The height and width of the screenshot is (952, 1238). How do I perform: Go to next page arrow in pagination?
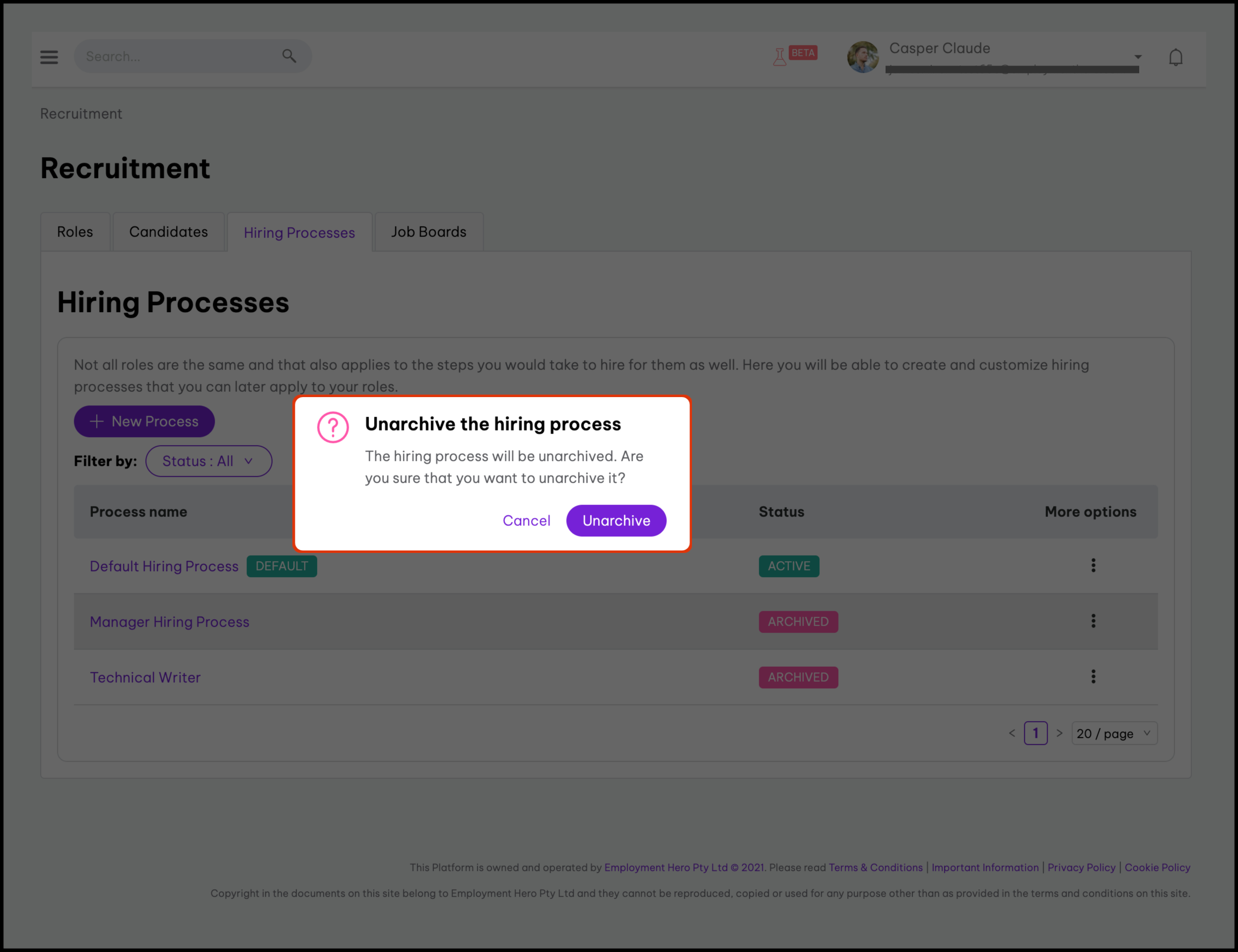pos(1059,733)
